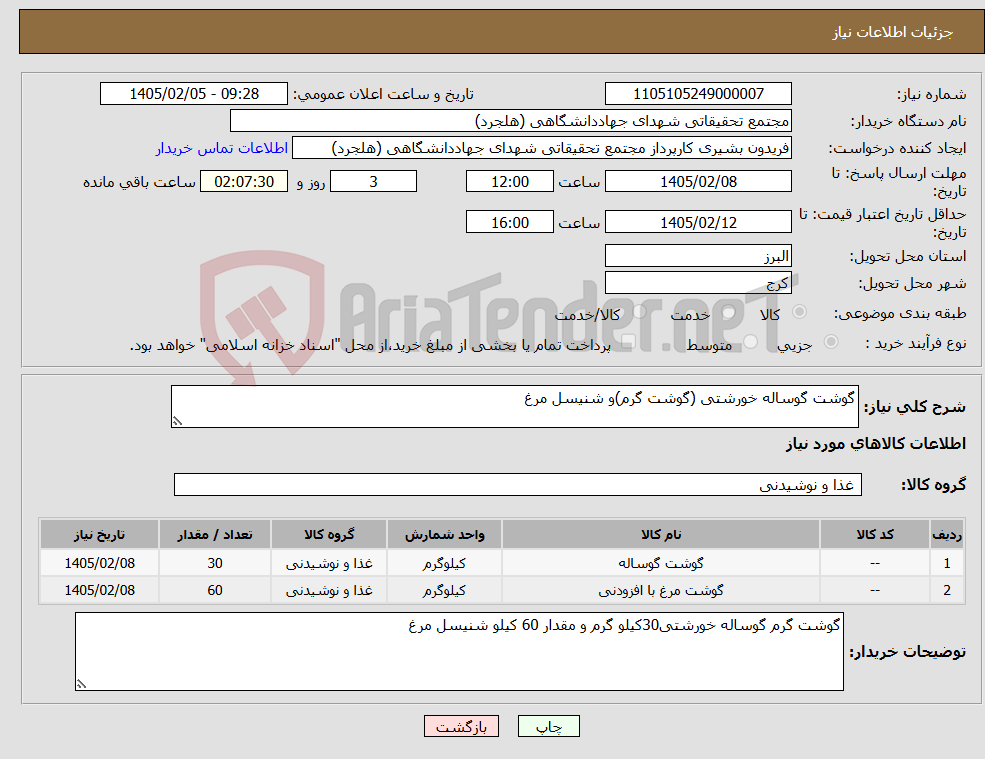The height and width of the screenshot is (759, 985).
Task: Click quantity 60 in the second row
Action: coord(215,590)
